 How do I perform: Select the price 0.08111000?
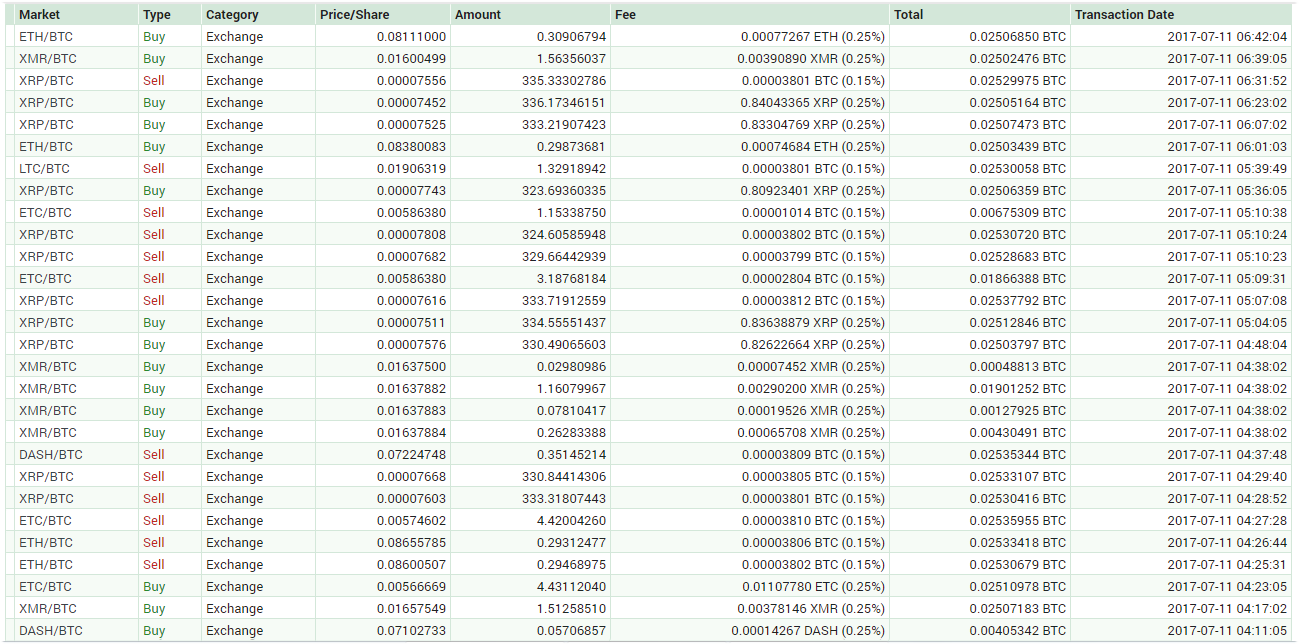(x=411, y=37)
